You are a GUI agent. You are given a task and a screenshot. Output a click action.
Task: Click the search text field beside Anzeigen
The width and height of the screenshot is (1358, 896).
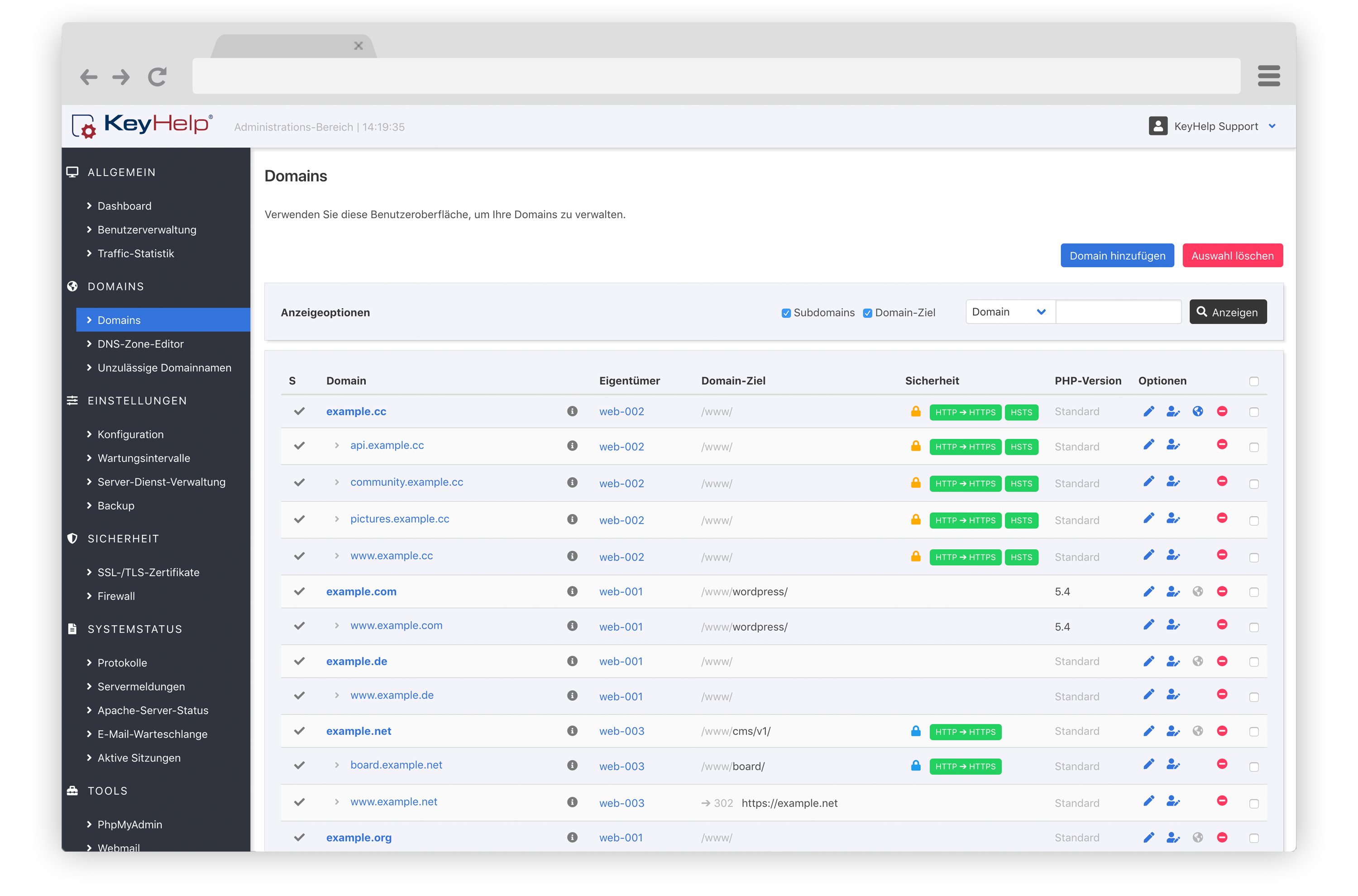click(x=1118, y=312)
